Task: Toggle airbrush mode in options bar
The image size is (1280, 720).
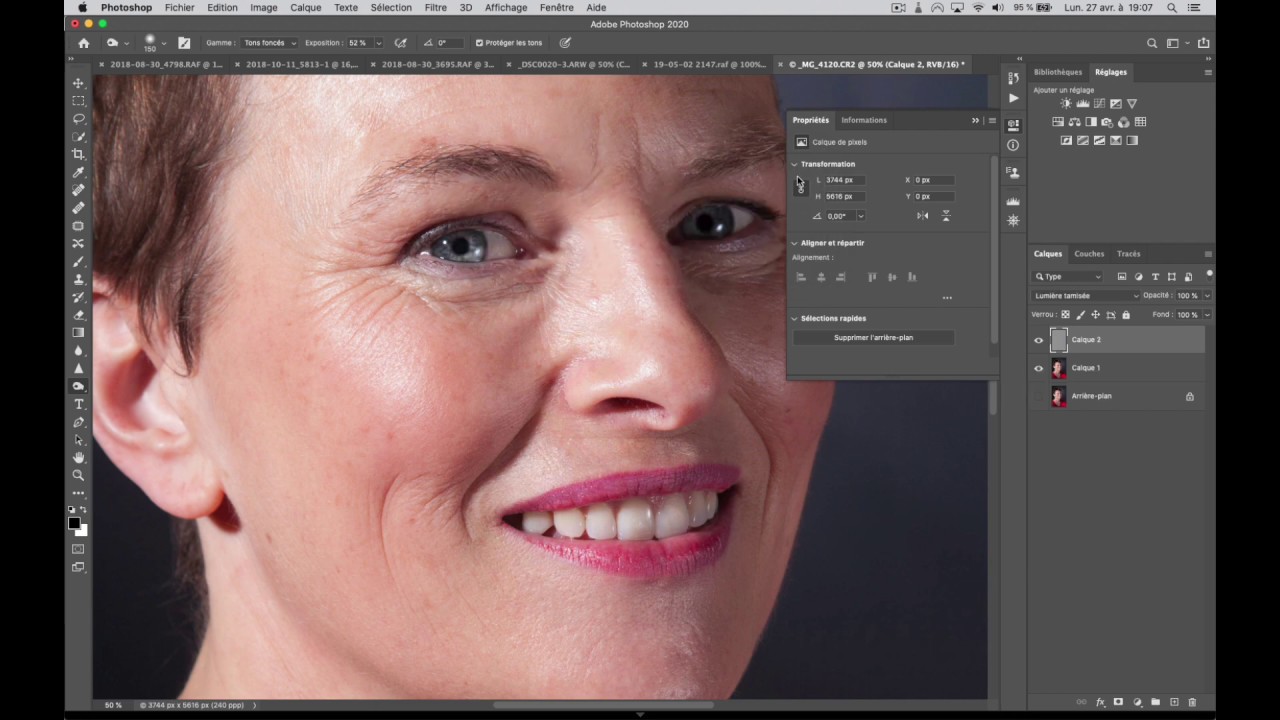Action: point(401,43)
